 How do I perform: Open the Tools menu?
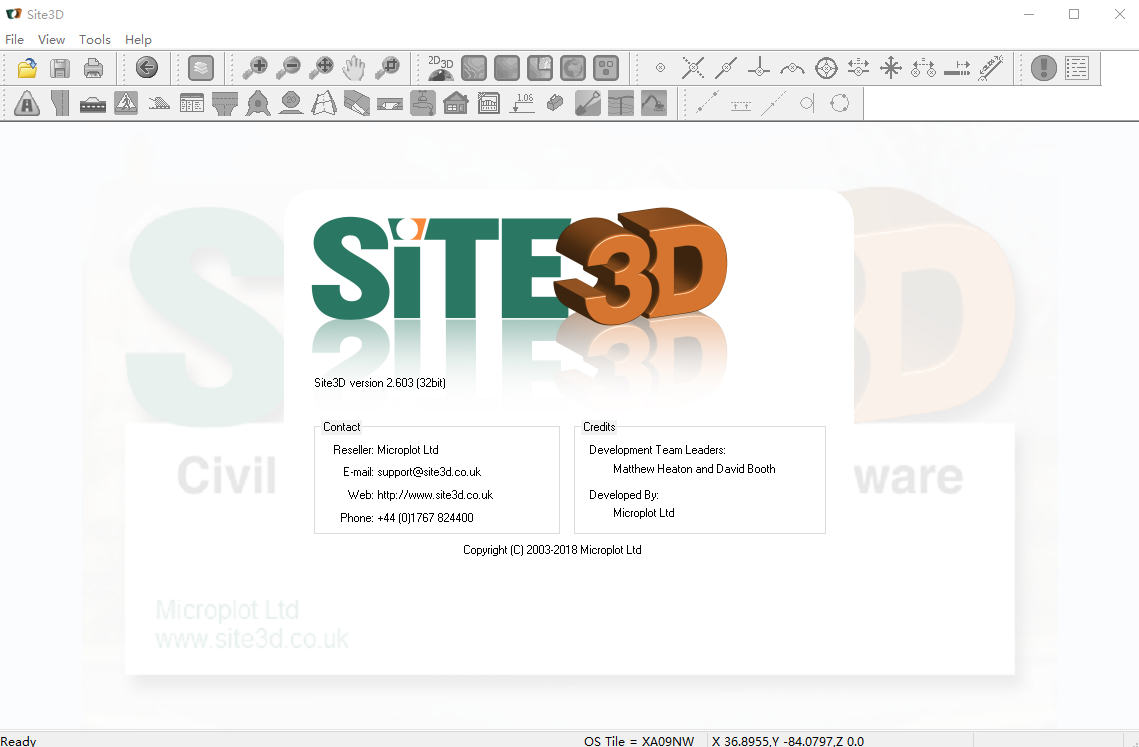coord(95,40)
